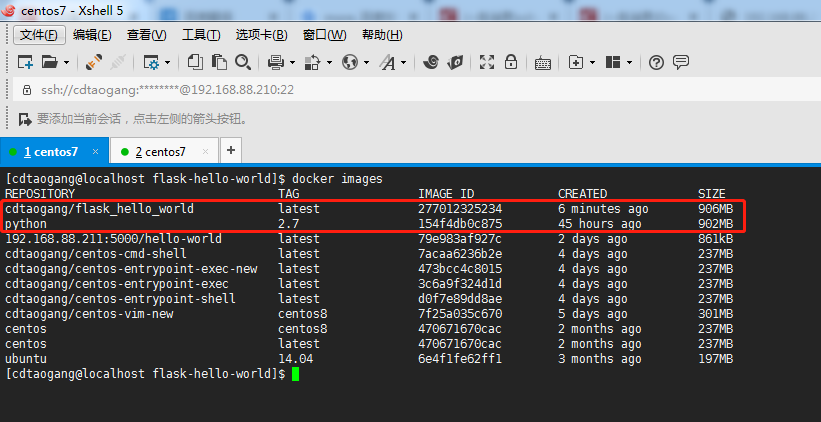The image size is (821, 422).
Task: Expand the layout arrangement dropdown arrow
Action: (629, 63)
